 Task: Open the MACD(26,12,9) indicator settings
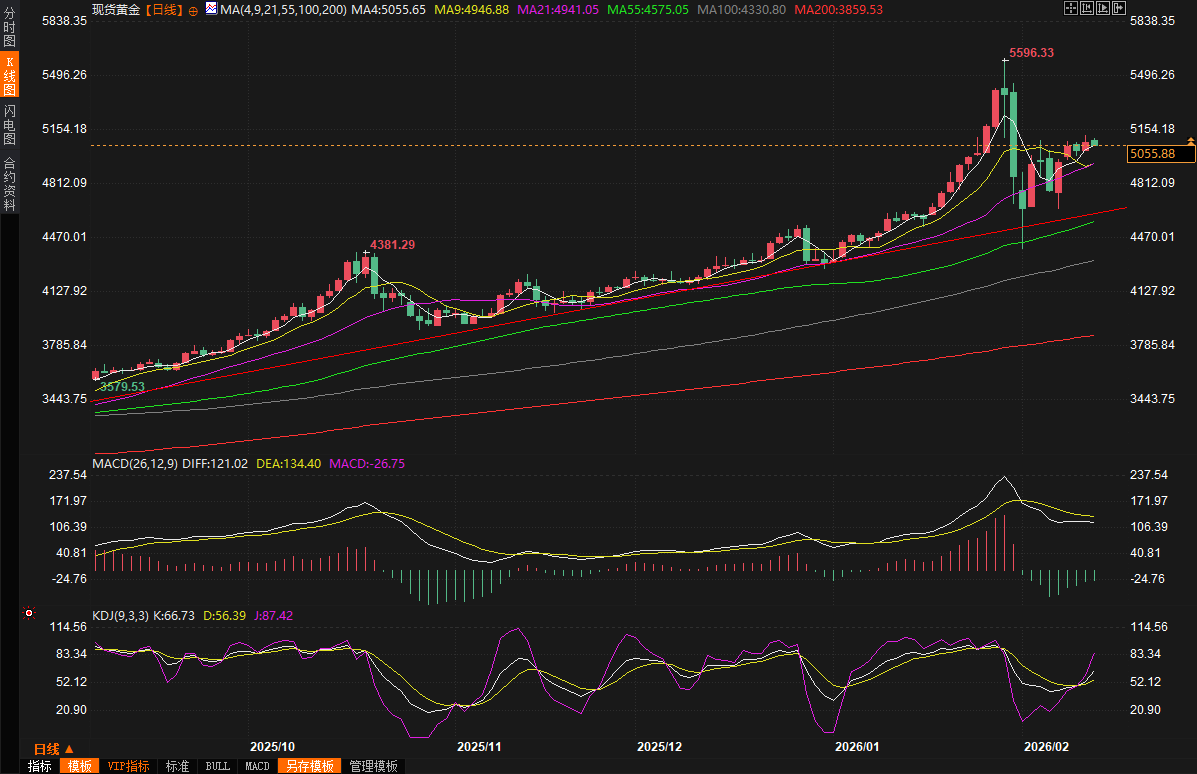135,464
